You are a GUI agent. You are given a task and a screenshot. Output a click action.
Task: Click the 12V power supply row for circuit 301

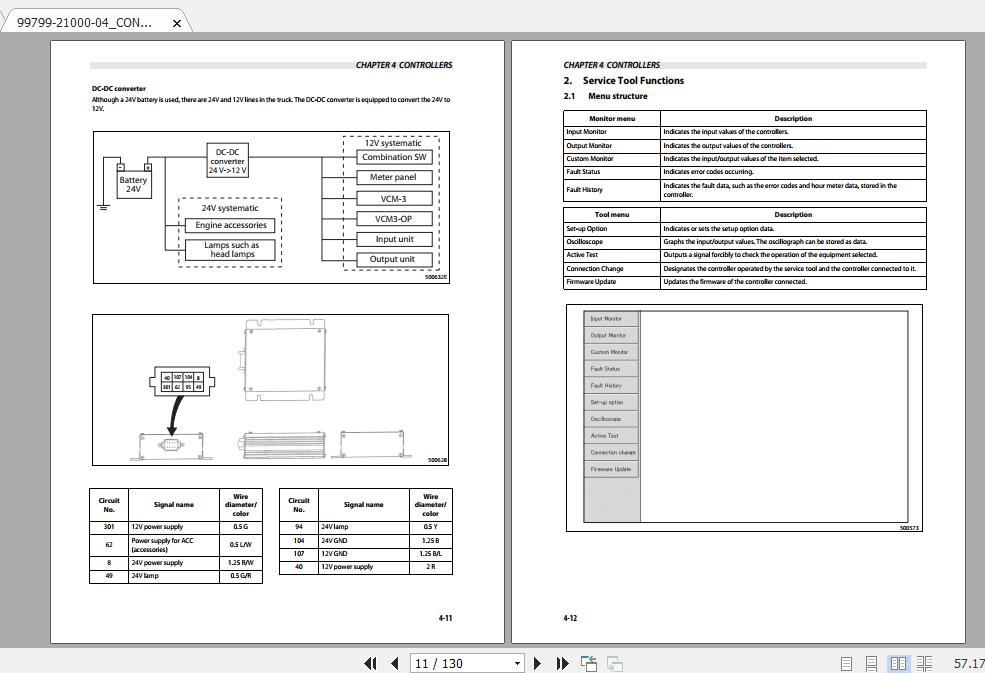[x=174, y=527]
